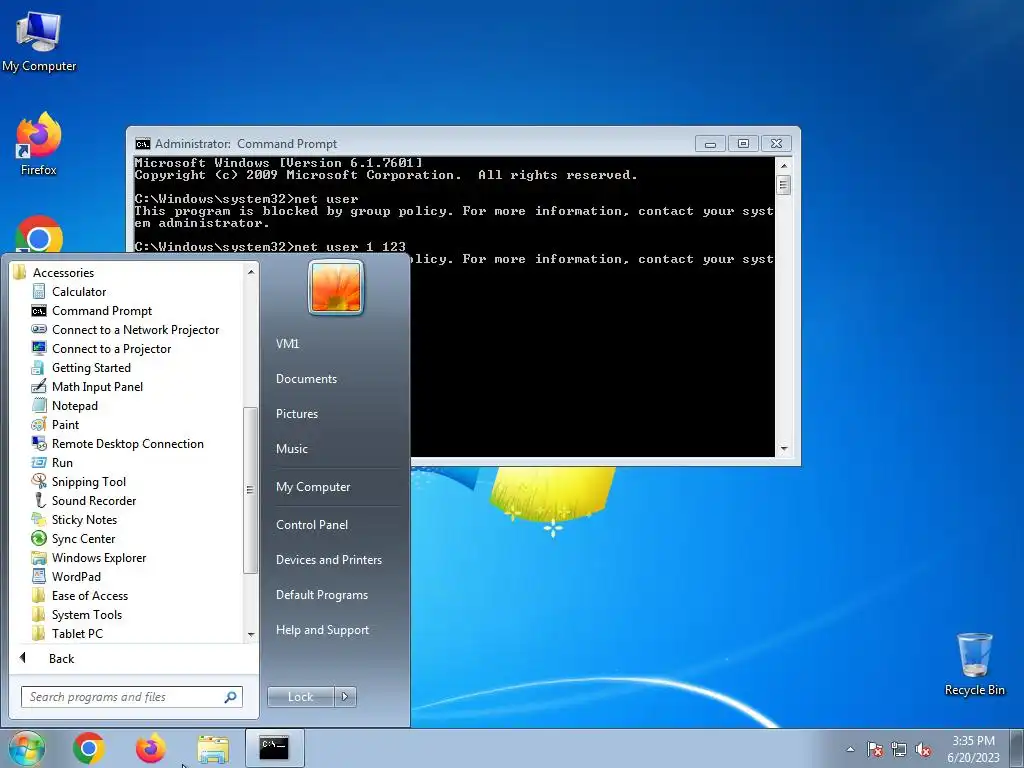Select the My Computer desktop icon
The width and height of the screenshot is (1024, 768).
tap(39, 42)
